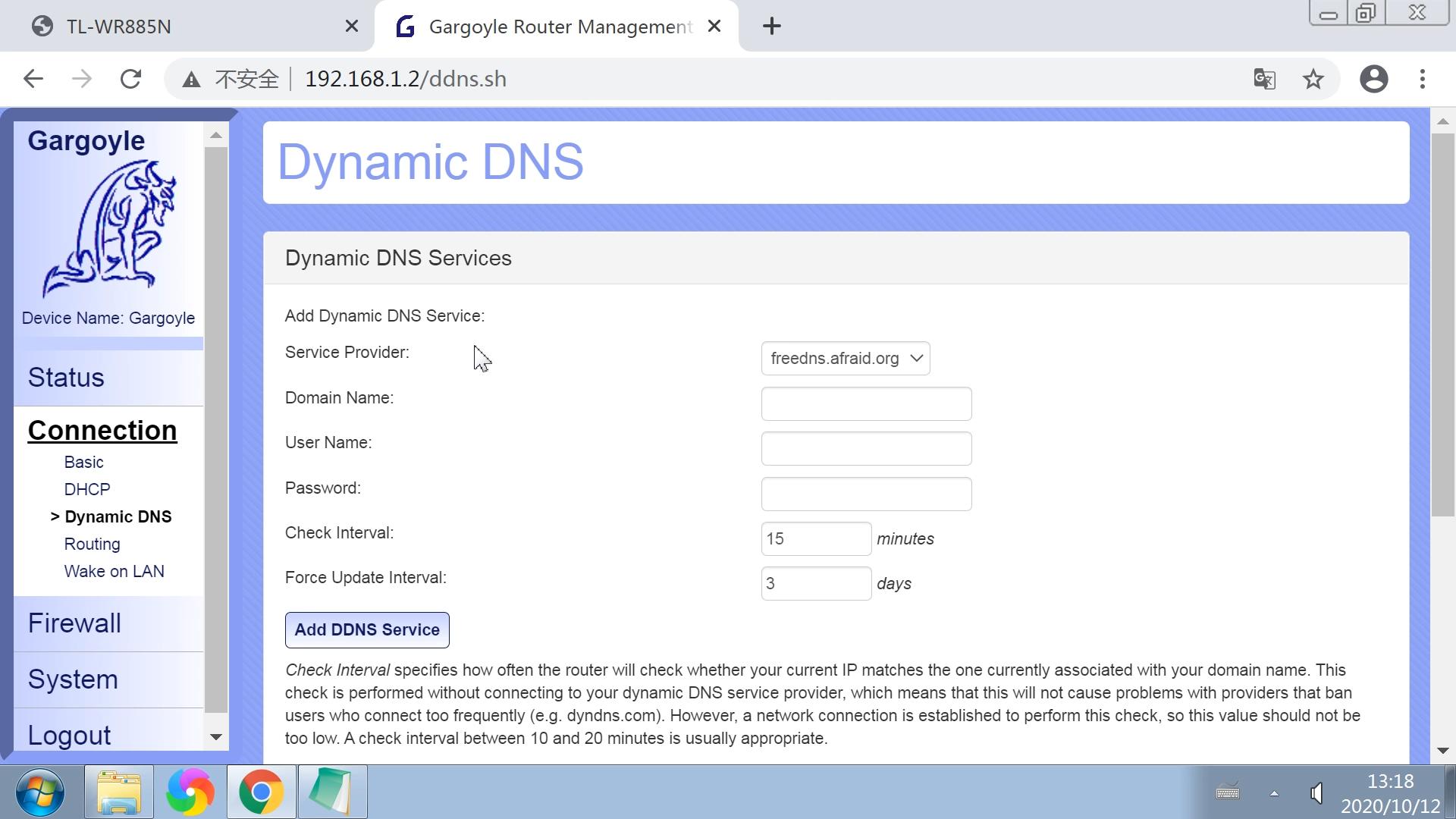The height and width of the screenshot is (819, 1456).
Task: Click the Basic connection link
Action: (83, 462)
